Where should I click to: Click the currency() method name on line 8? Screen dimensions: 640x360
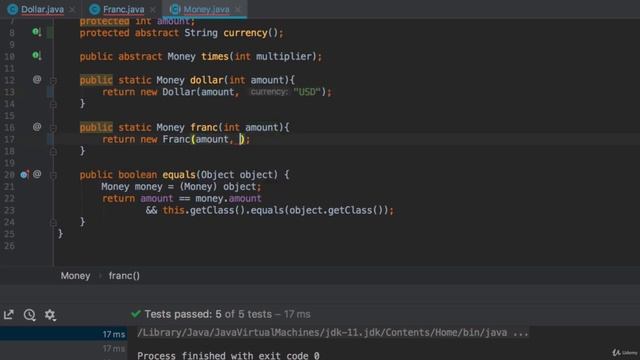[x=245, y=33]
